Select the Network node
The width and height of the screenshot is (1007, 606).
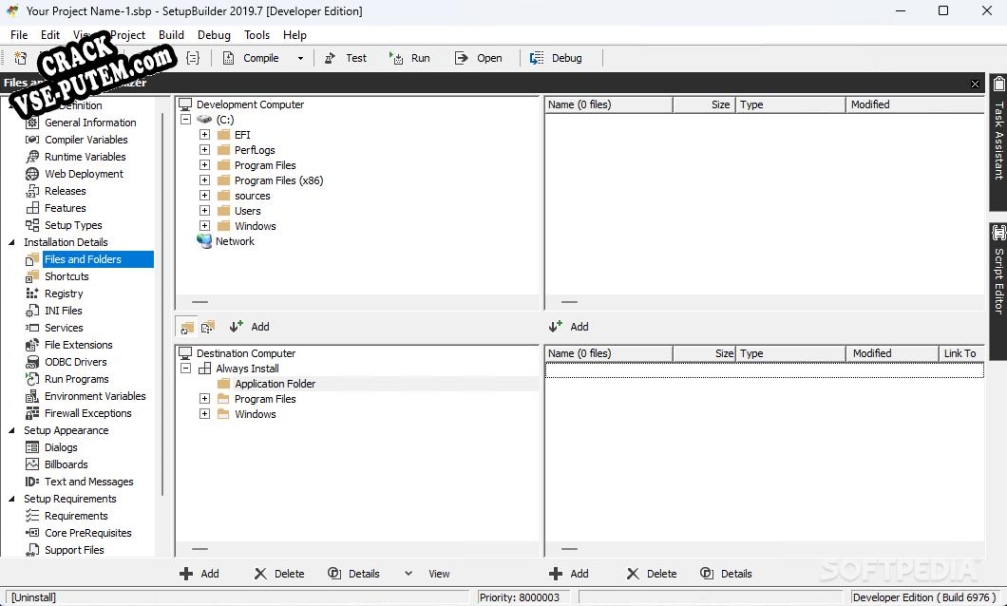point(234,241)
